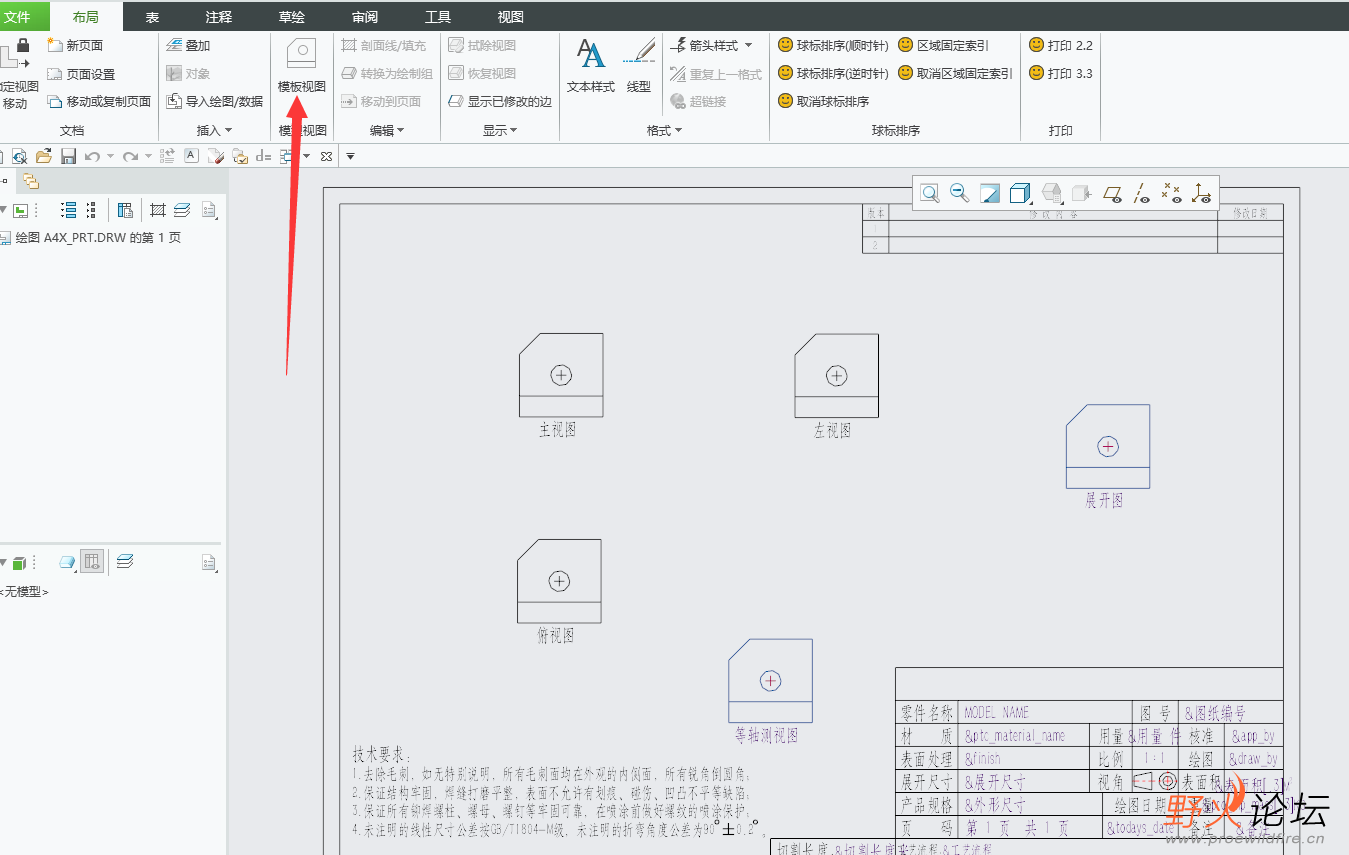Select tree item 绘图 A4X_PRT.DRW 的第 1 页
Image resolution: width=1349 pixels, height=855 pixels.
[x=98, y=238]
